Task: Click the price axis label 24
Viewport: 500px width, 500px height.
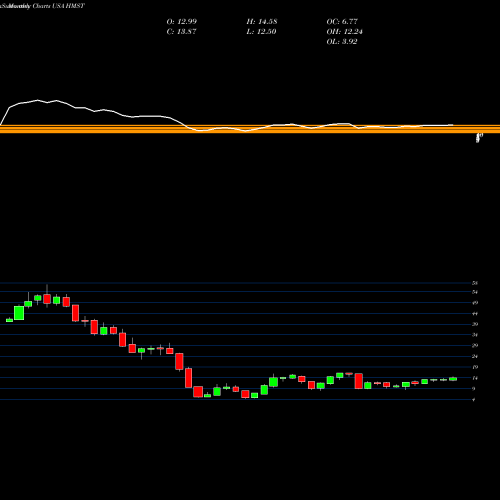Action: click(475, 356)
